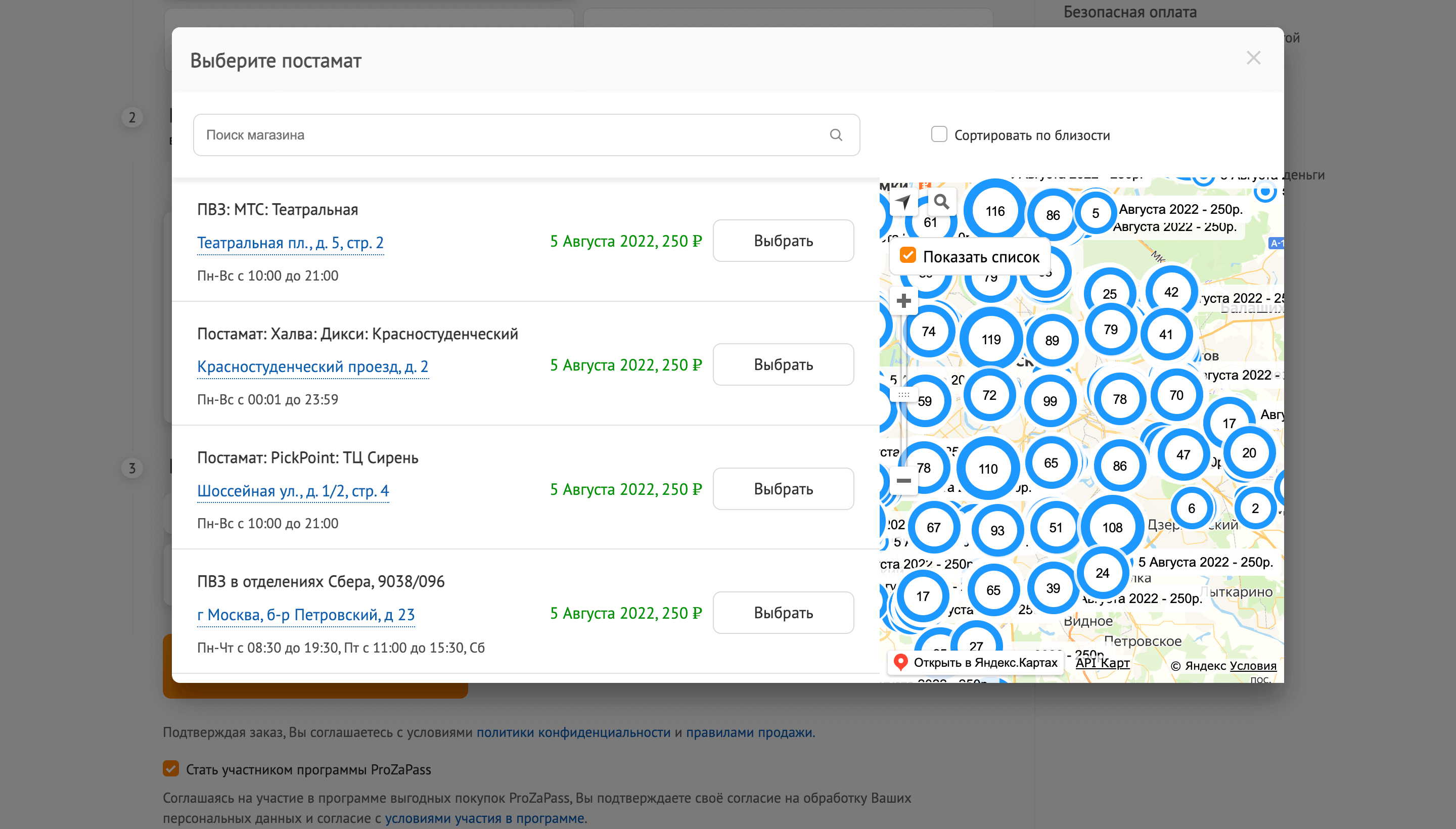Screen dimensions: 1456x829
Task: Open address 'г Москва, б-р Петровский, д 23'
Action: 306,615
